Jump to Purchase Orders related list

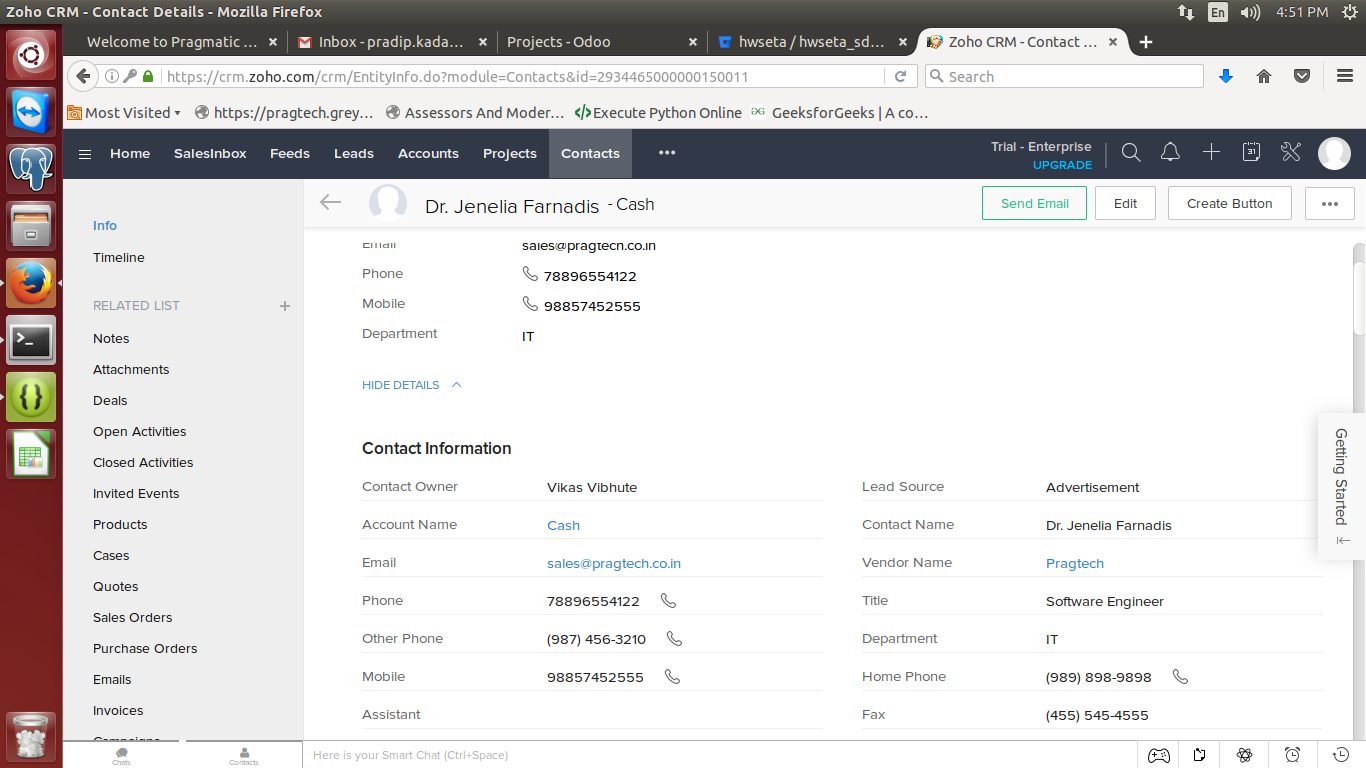click(x=145, y=648)
